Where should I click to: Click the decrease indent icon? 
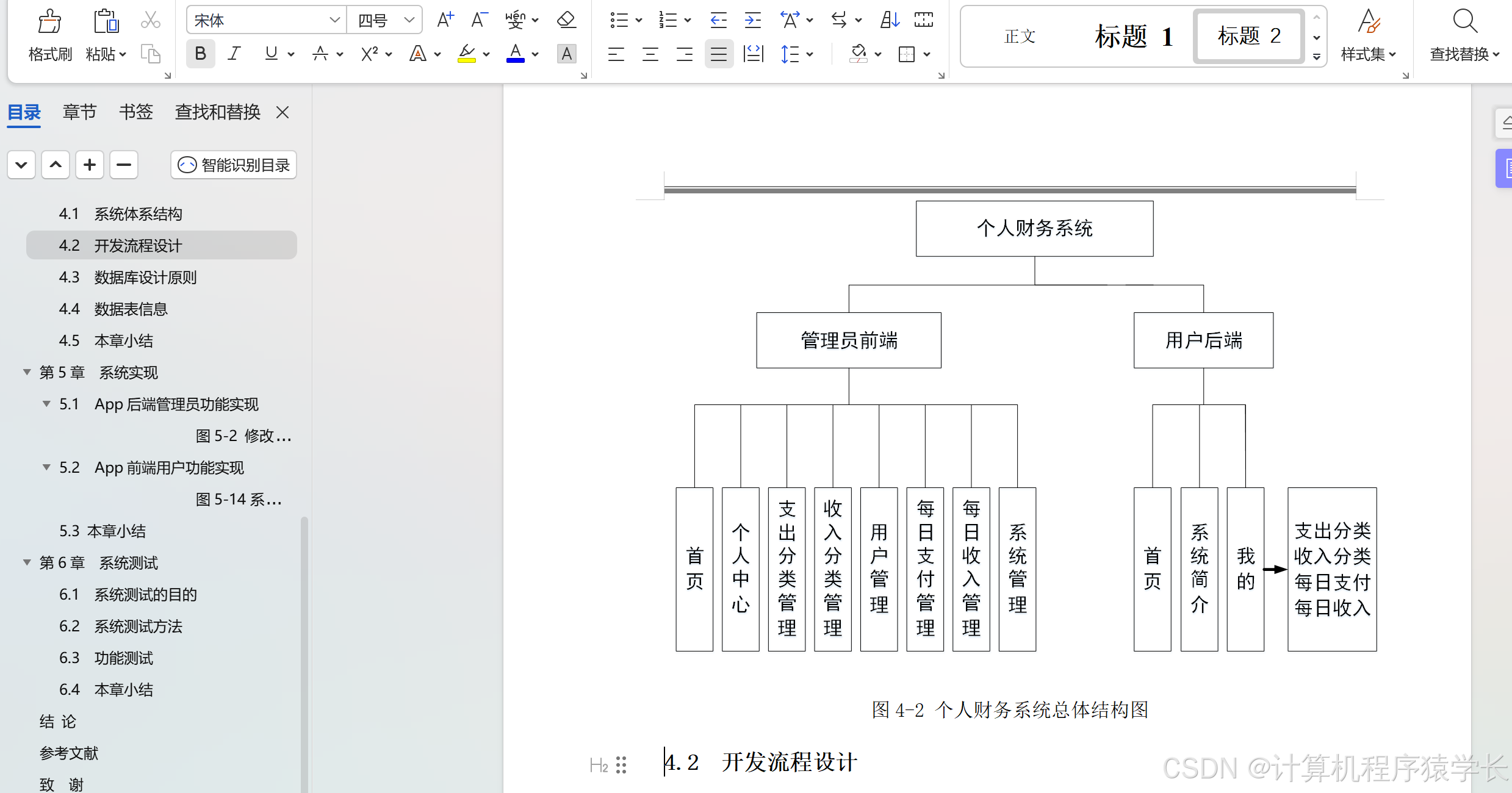[x=718, y=20]
